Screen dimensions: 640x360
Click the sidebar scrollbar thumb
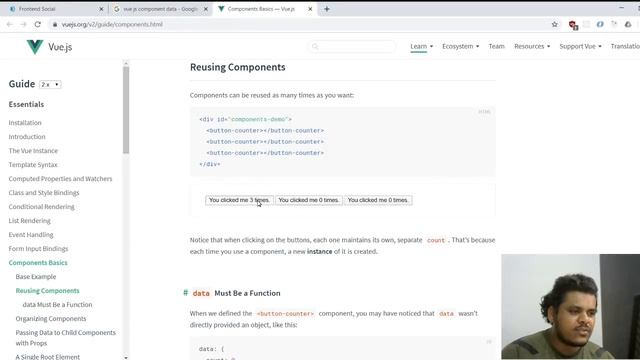(x=126, y=109)
